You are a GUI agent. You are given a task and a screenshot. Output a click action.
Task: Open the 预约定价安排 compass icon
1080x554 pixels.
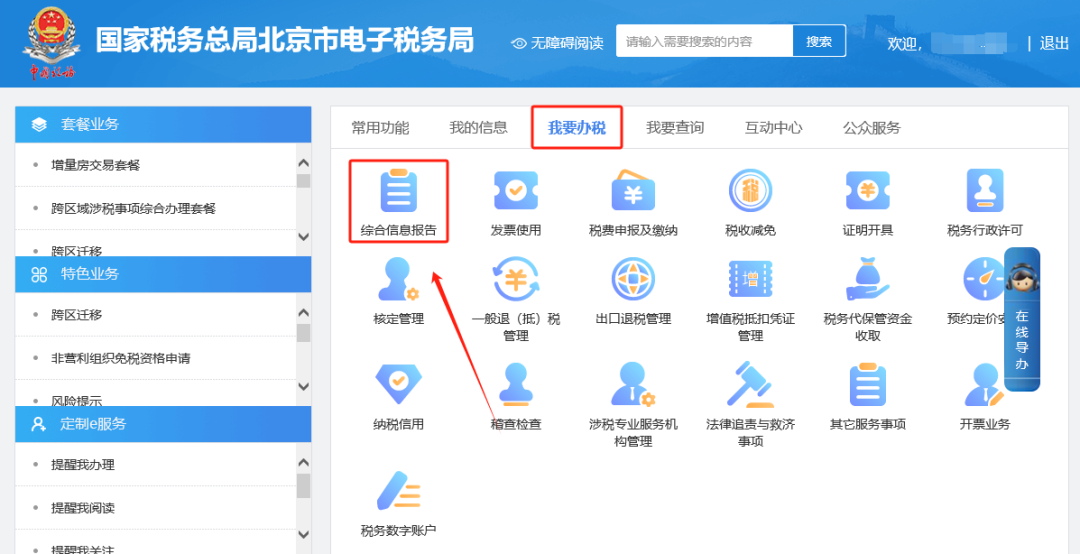(x=984, y=279)
